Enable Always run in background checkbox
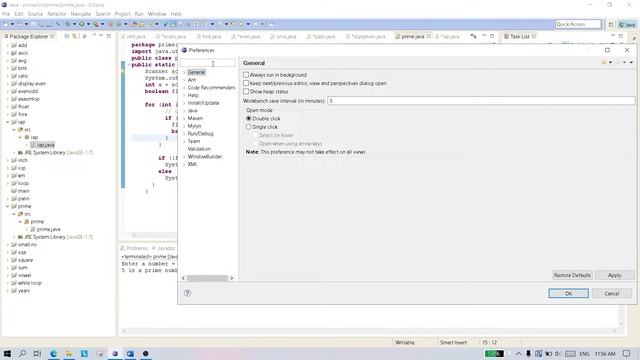This screenshot has width=640, height=360. (x=246, y=75)
